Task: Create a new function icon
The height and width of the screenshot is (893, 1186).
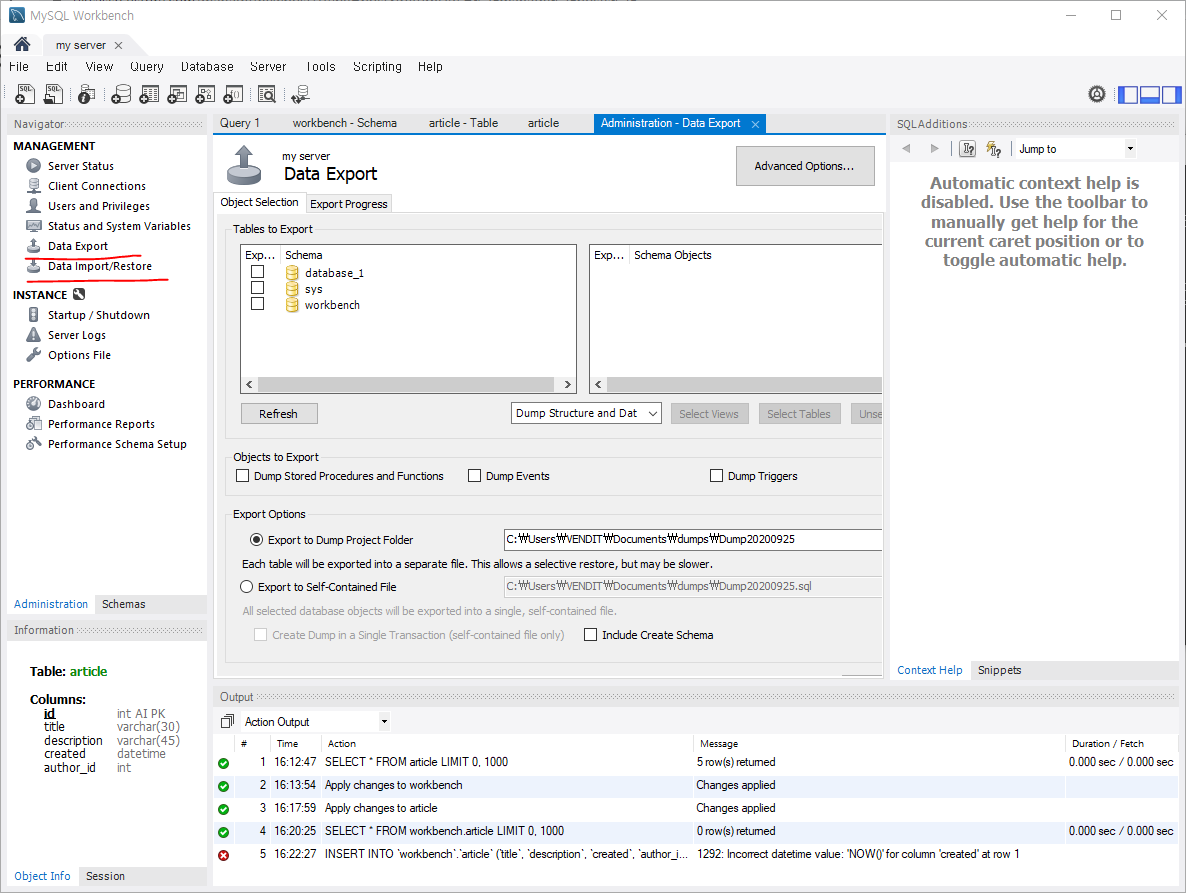Action: (x=234, y=94)
